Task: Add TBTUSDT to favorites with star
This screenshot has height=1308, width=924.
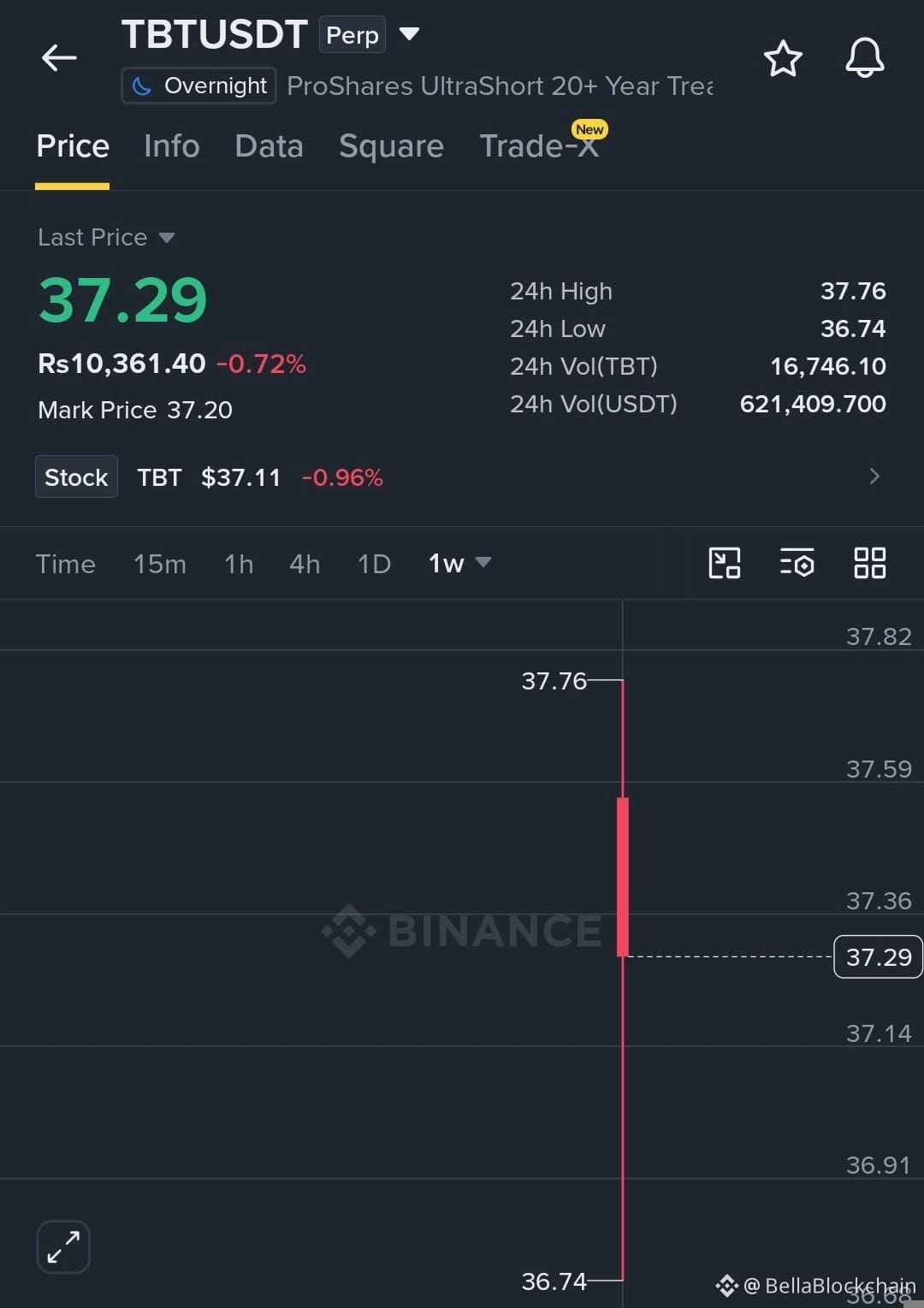Action: (782, 58)
